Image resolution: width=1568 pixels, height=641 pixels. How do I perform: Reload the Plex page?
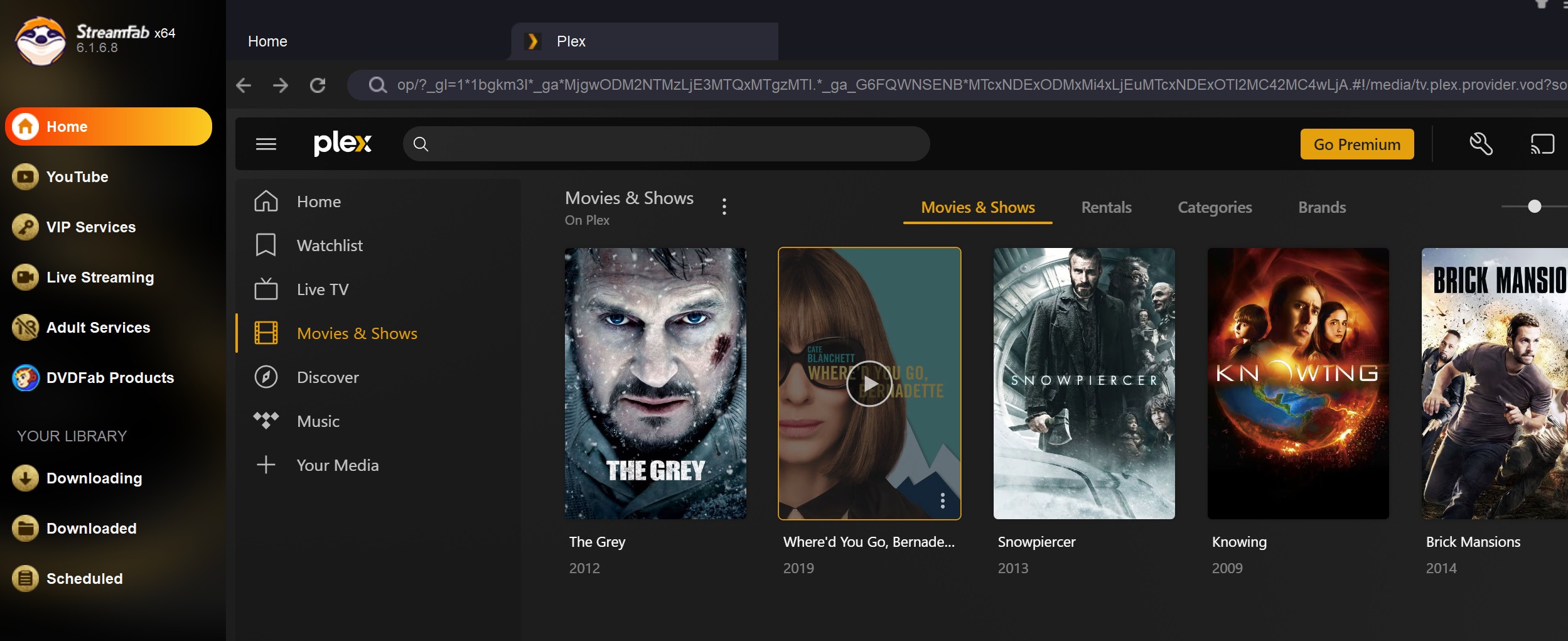click(319, 85)
